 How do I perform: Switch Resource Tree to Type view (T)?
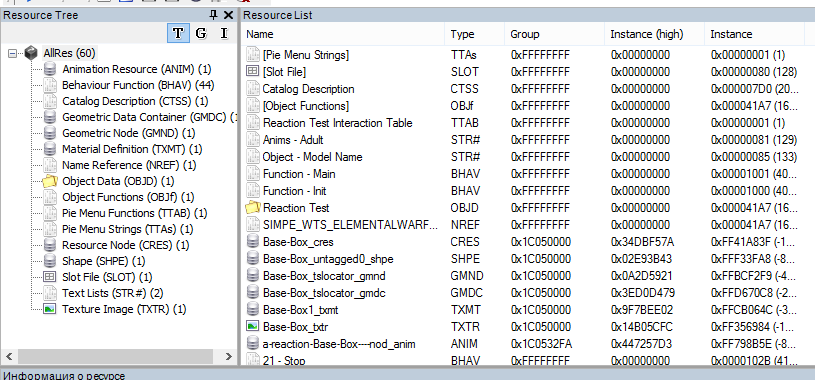pos(178,34)
